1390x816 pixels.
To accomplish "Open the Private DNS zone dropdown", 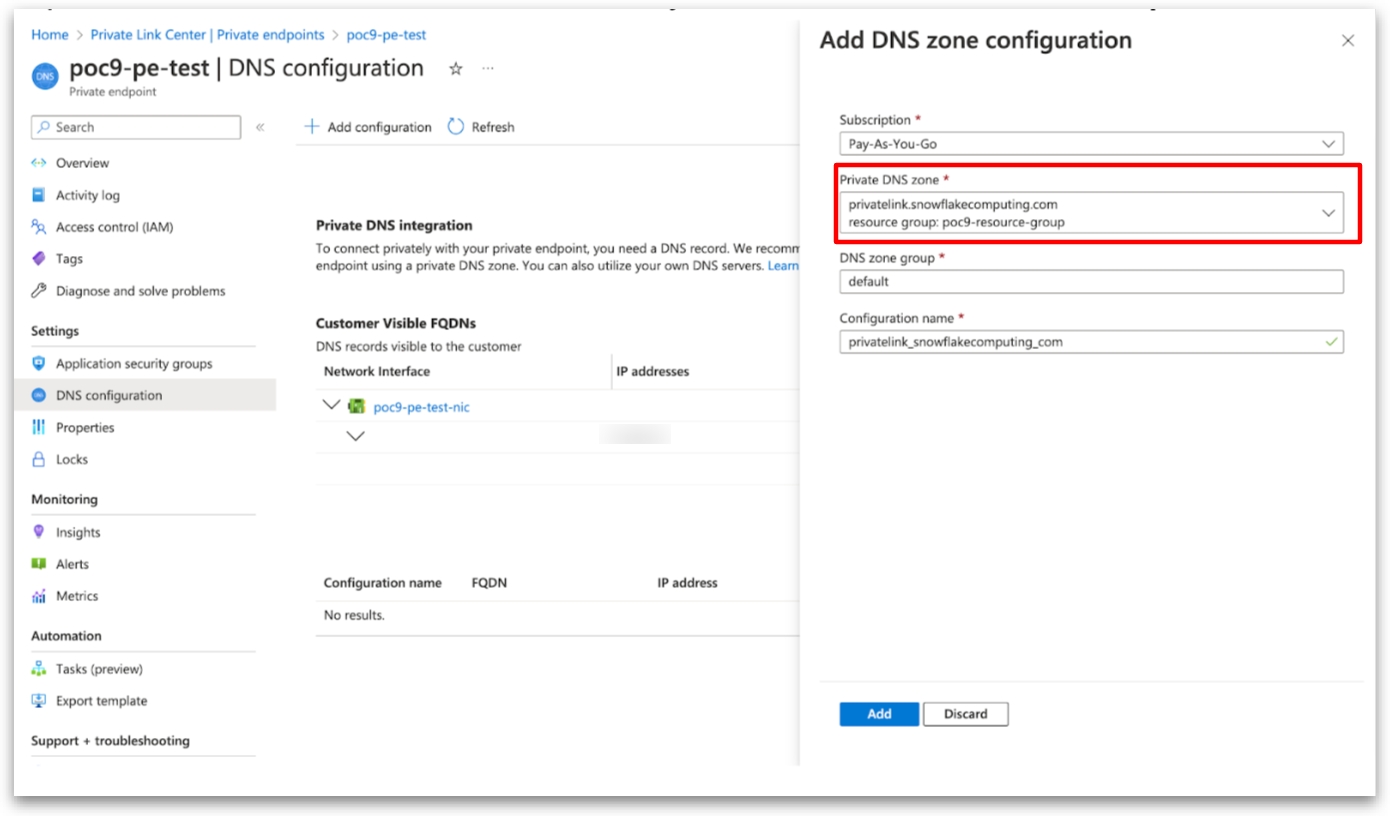I will click(x=1328, y=213).
